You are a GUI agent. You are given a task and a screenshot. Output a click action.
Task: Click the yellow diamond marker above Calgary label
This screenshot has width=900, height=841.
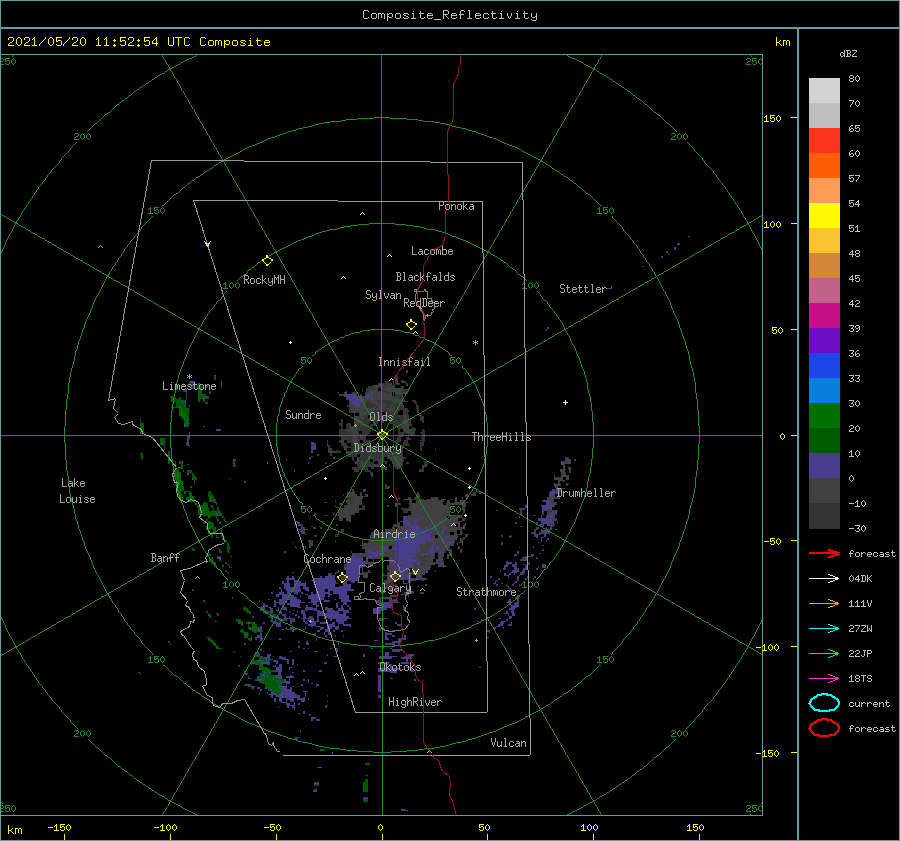tap(395, 576)
